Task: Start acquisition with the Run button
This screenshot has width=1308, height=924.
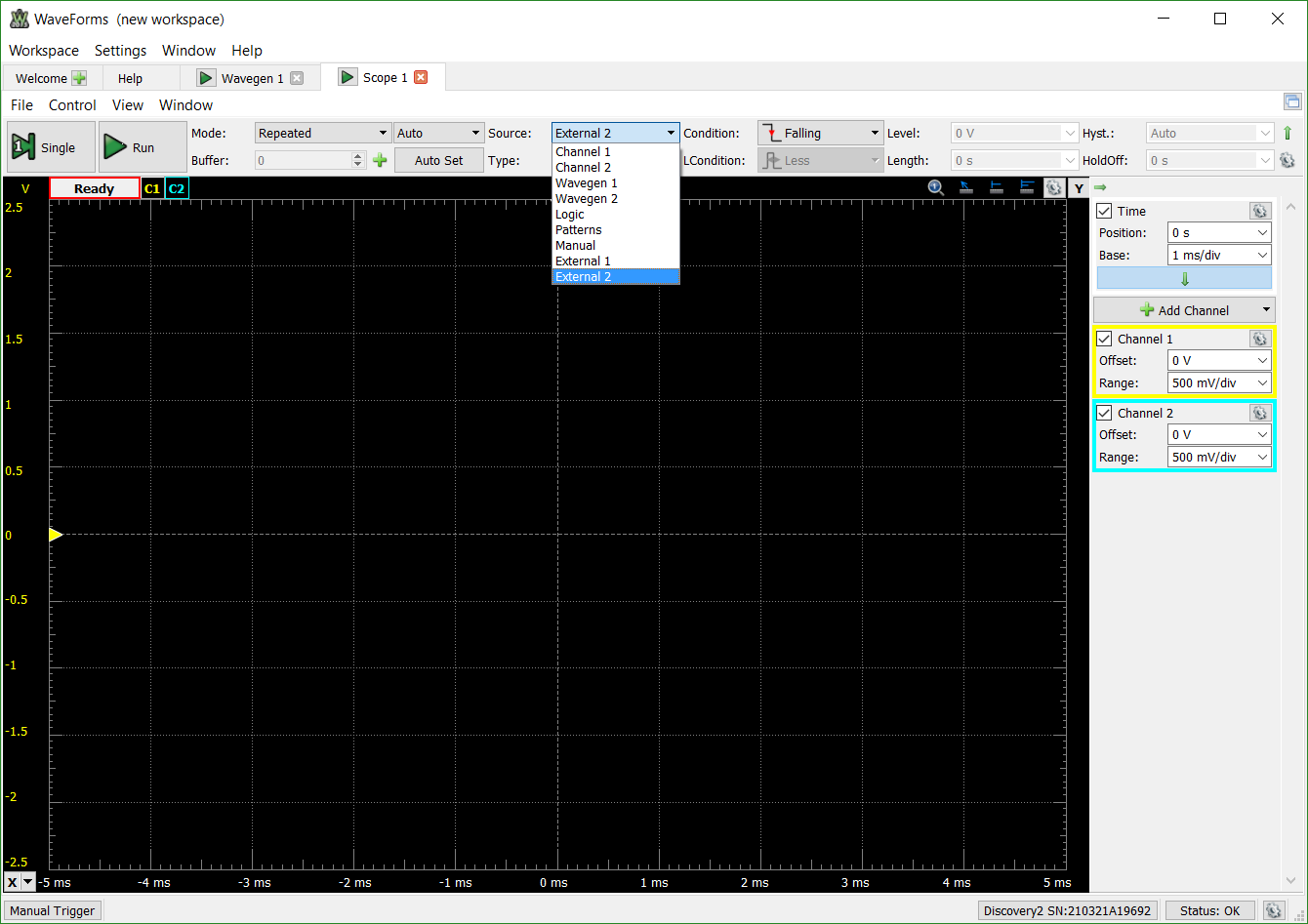Action: coord(143,147)
